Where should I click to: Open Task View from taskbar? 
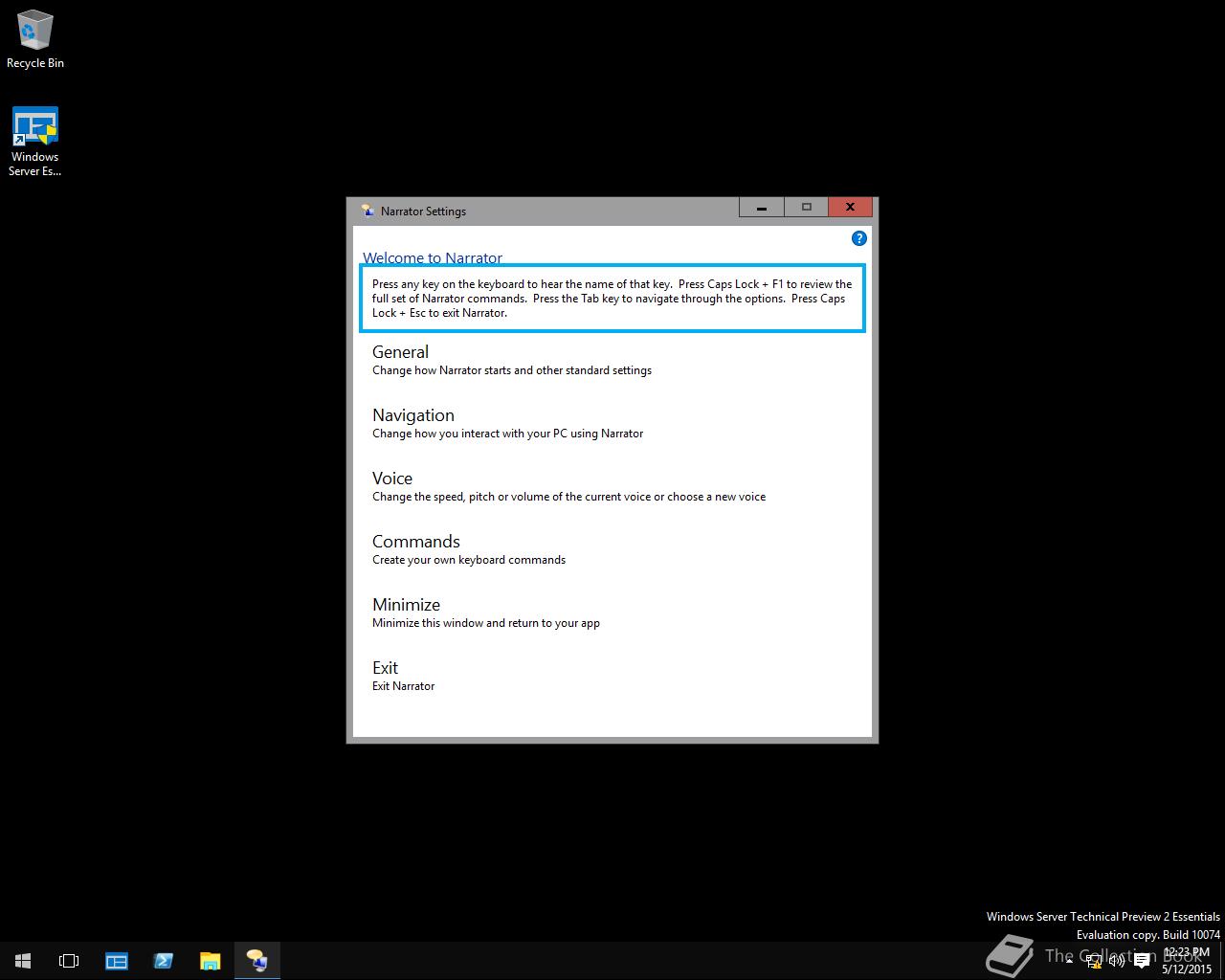tap(69, 961)
